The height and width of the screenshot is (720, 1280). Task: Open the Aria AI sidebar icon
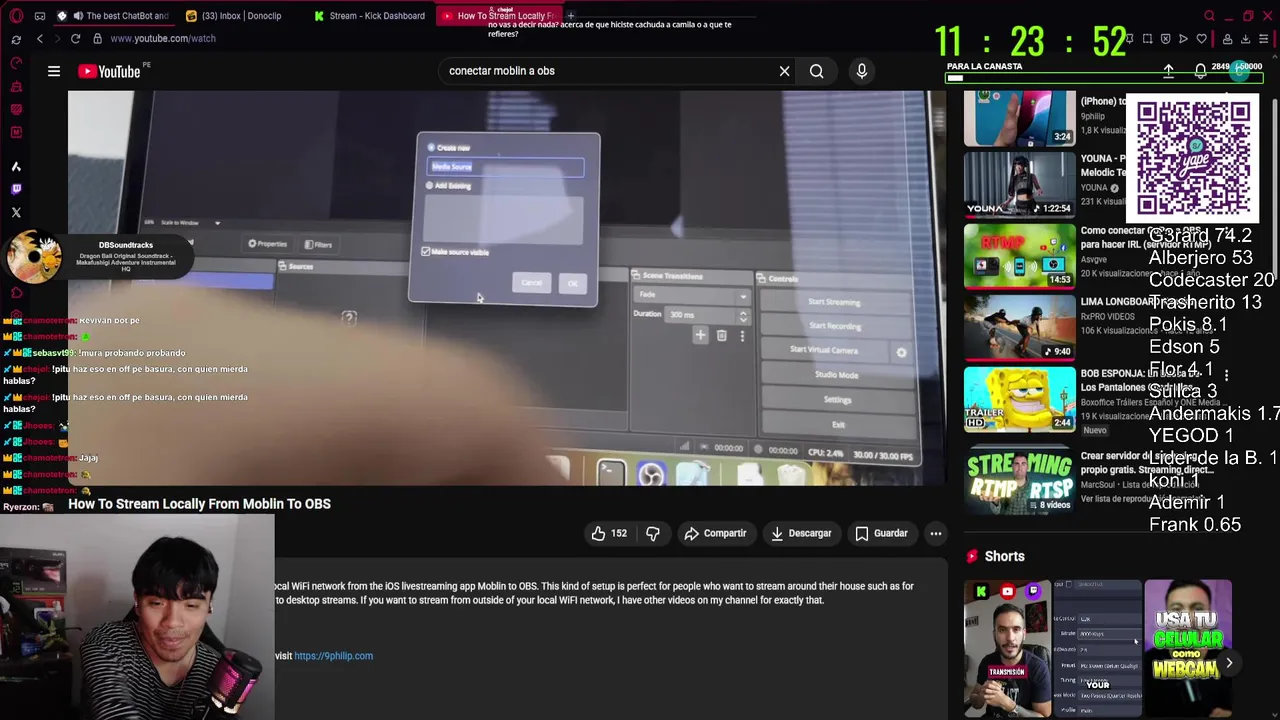(16, 166)
